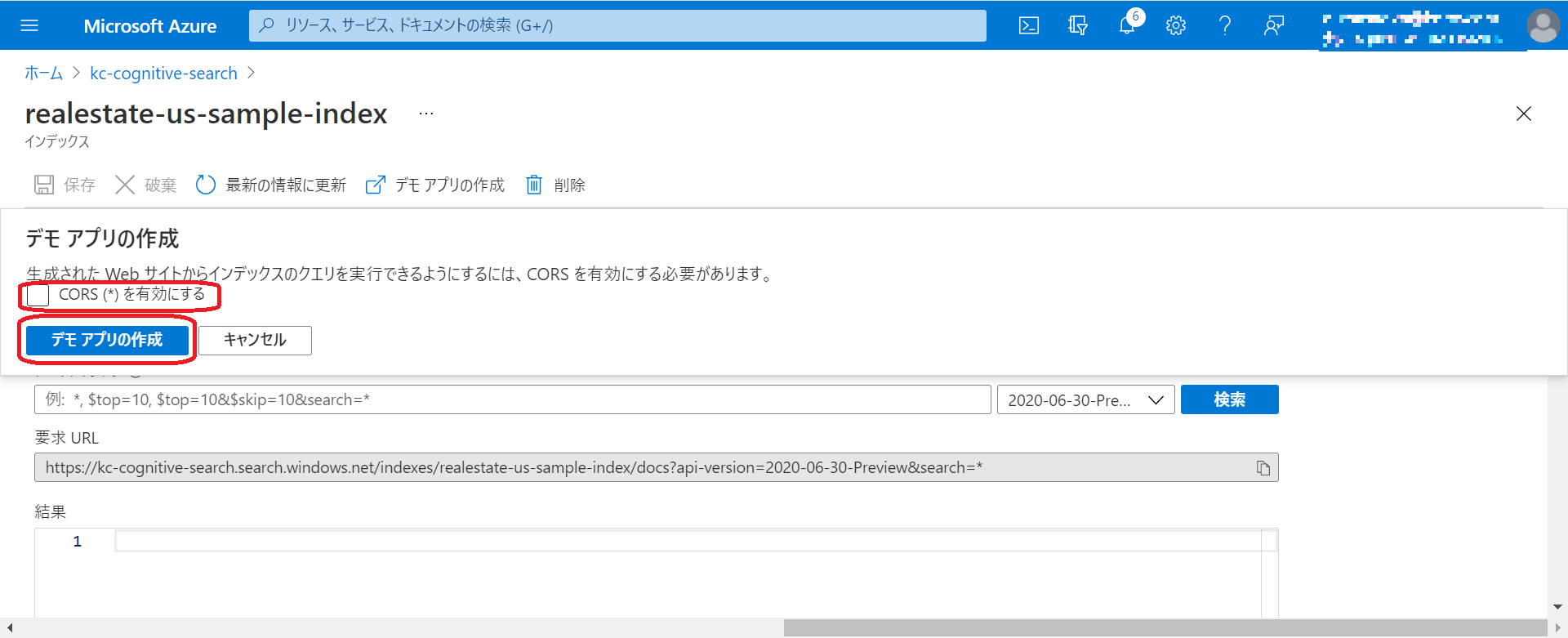
Task: Open Cloud Shell from the top bar
Action: pyautogui.click(x=1029, y=25)
